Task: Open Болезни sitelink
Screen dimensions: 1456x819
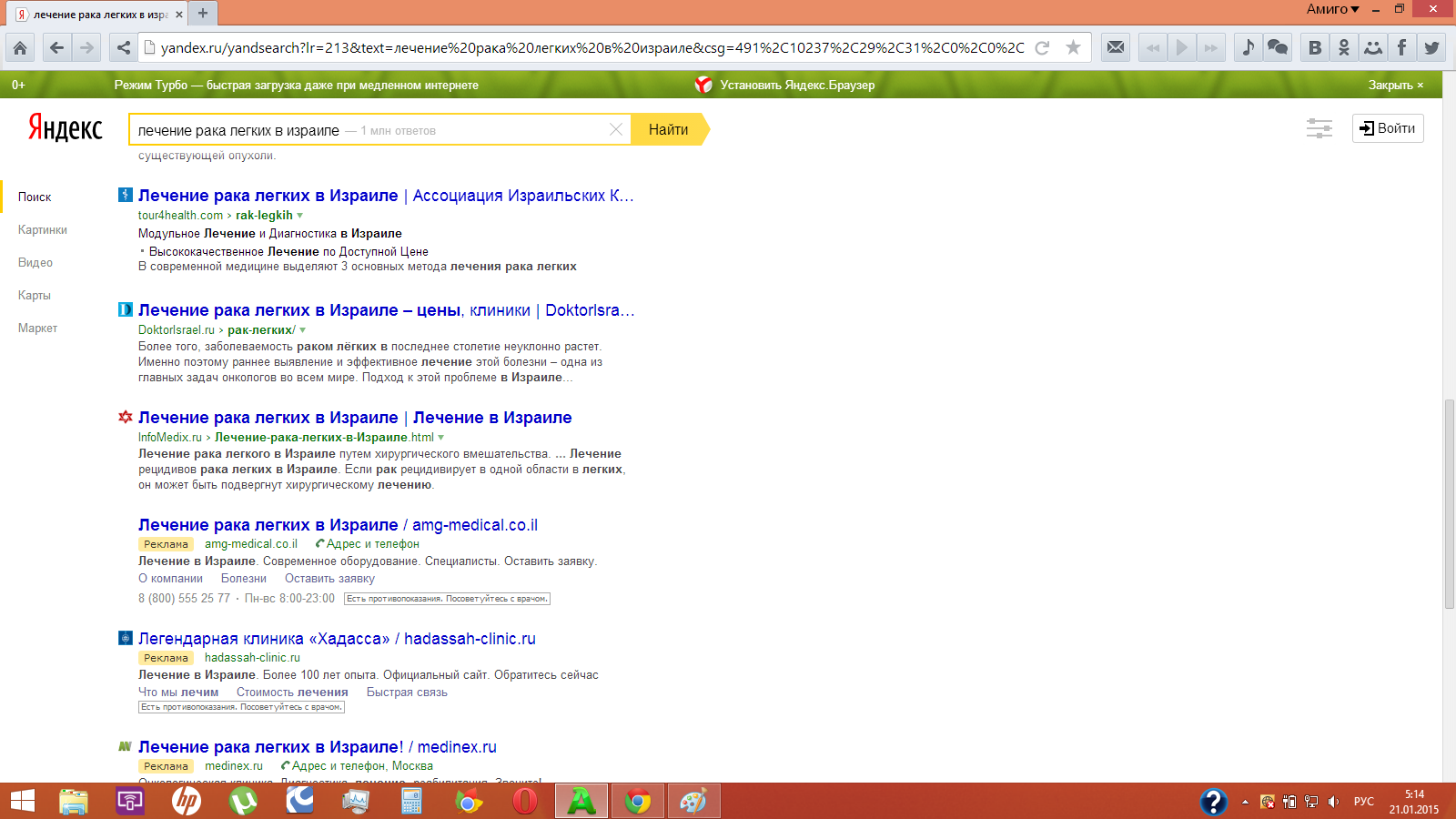Action: tap(244, 579)
